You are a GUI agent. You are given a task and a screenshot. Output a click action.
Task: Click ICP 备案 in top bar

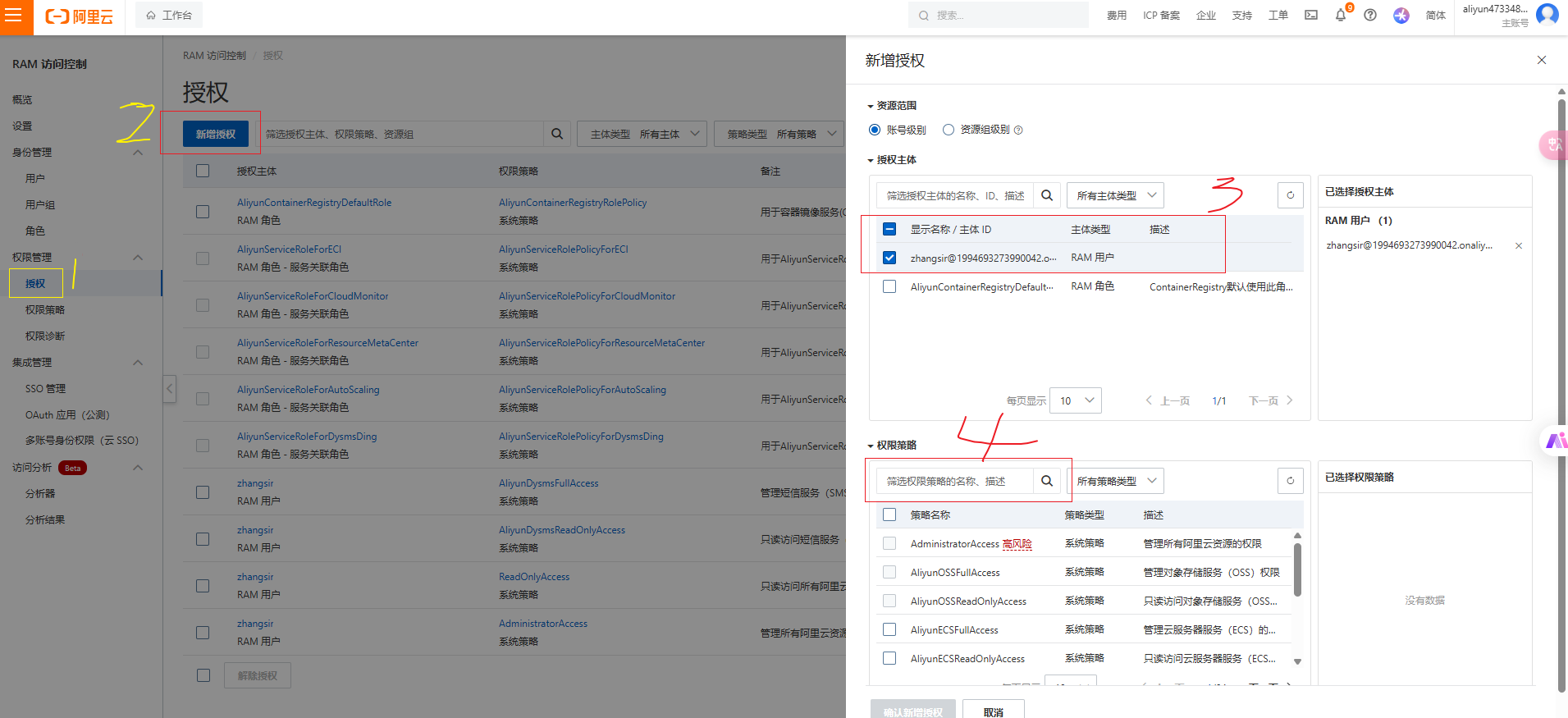[1161, 15]
